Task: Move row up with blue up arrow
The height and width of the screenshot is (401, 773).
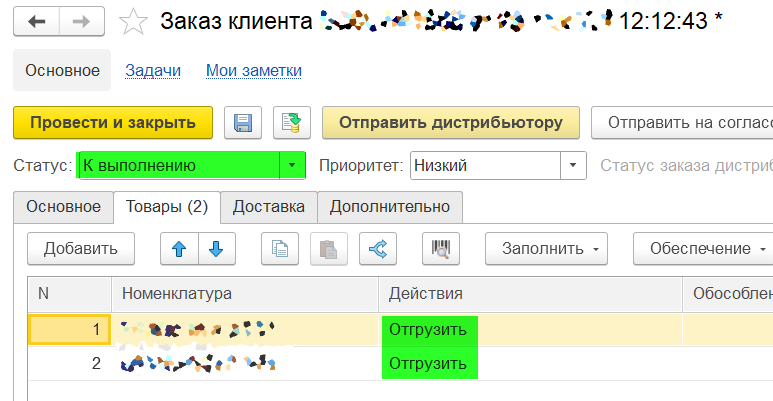Action: (x=179, y=249)
